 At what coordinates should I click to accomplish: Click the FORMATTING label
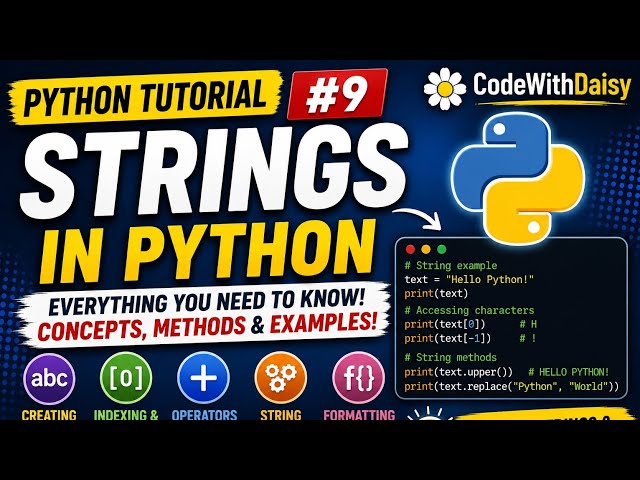359,415
